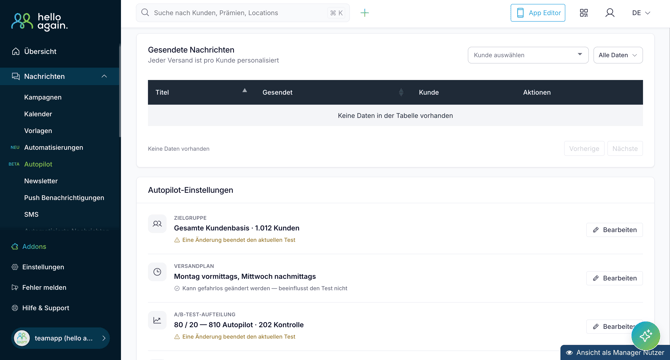Image resolution: width=670 pixels, height=360 pixels.
Task: Click the Einstellungen gear icon
Action: pos(15,267)
